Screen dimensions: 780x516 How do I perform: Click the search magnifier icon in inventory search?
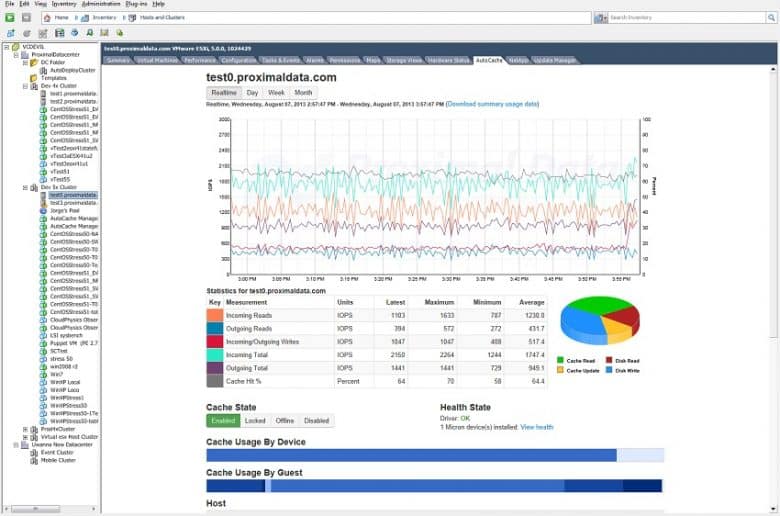point(771,18)
